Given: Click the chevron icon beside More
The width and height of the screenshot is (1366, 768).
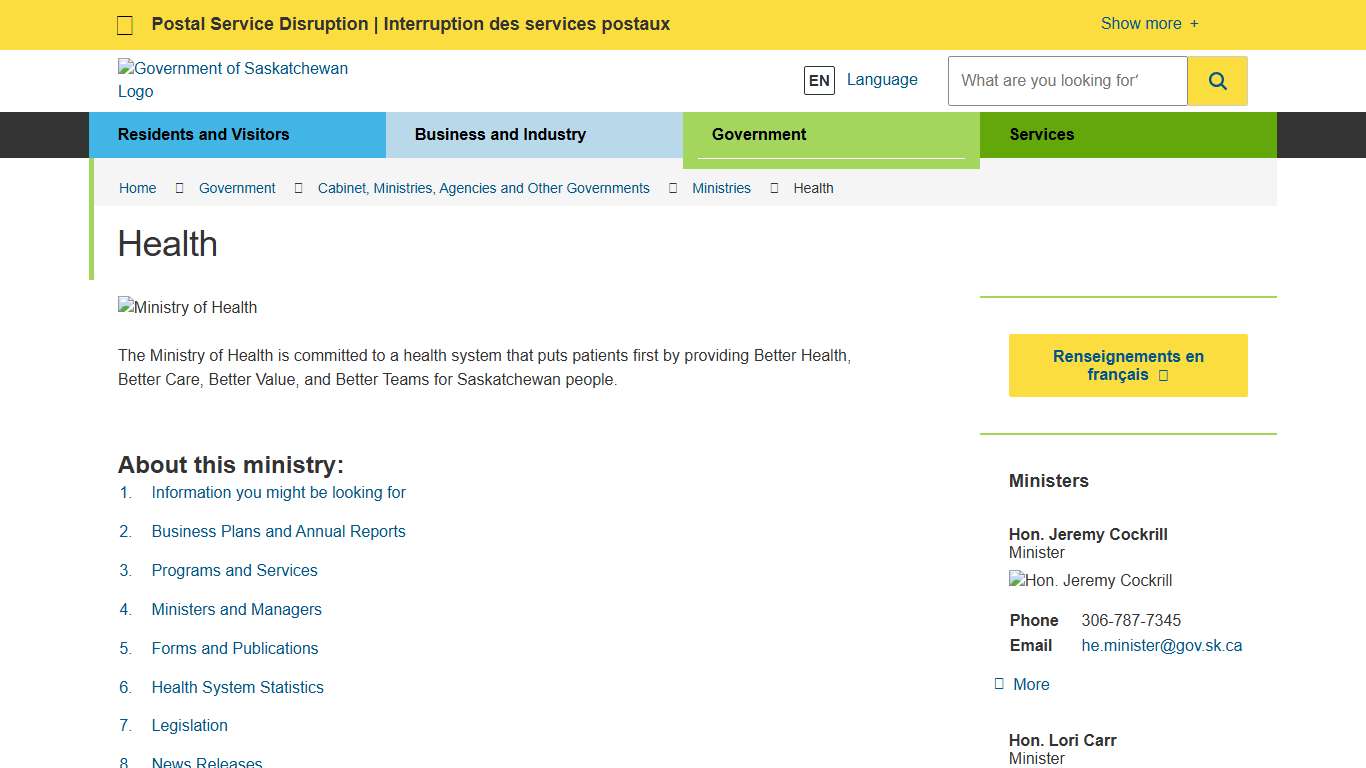Looking at the screenshot, I should (999, 684).
